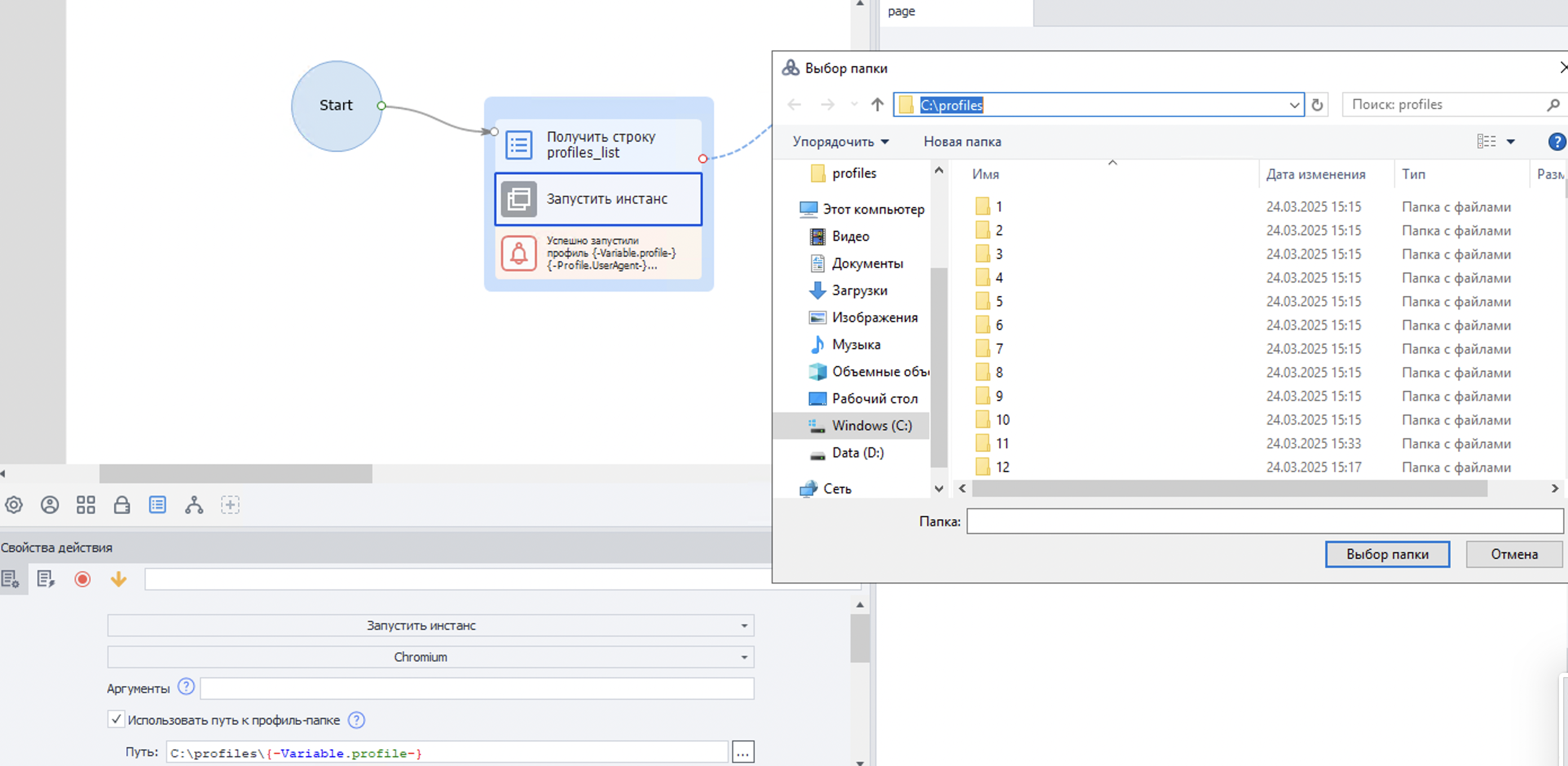
Task: Click the padlock icon in bottom toolbar
Action: [122, 505]
